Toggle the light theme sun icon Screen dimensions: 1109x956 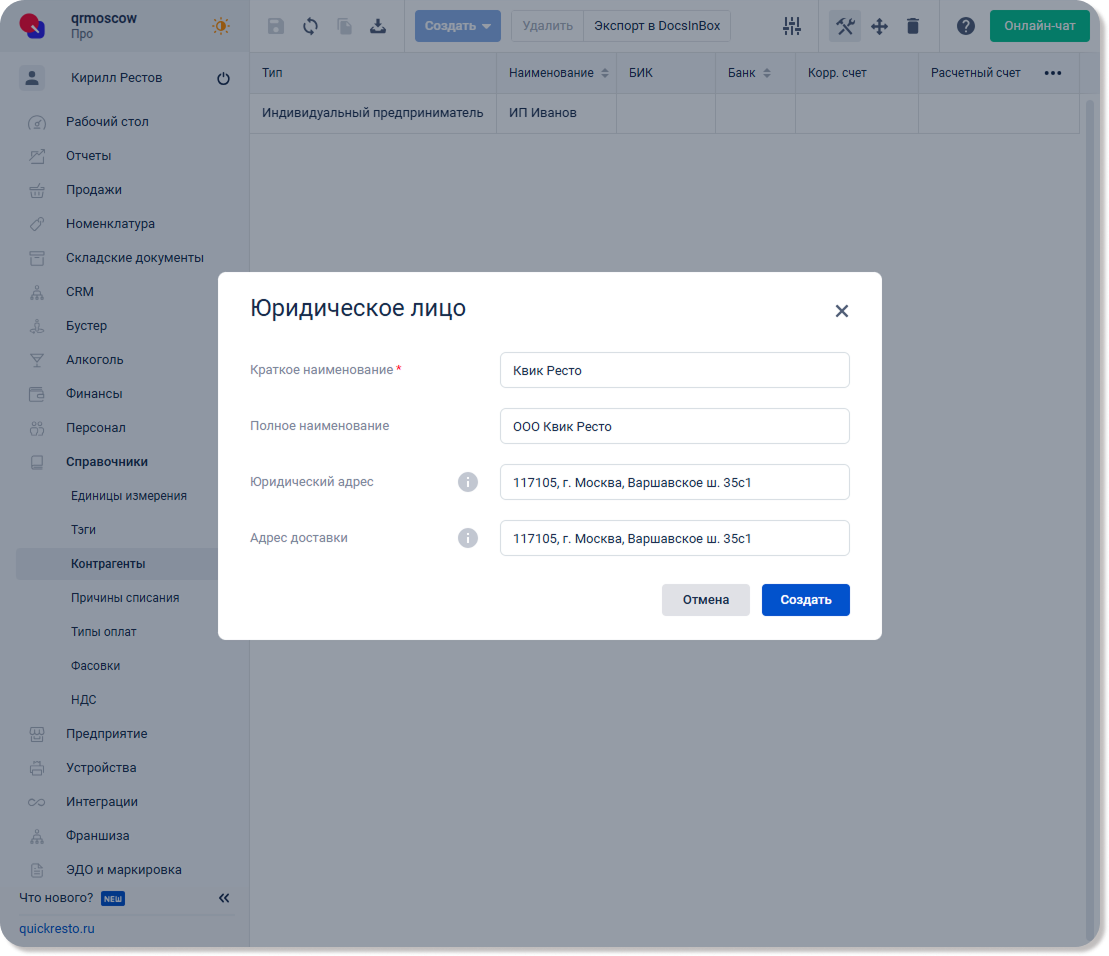pos(221,27)
